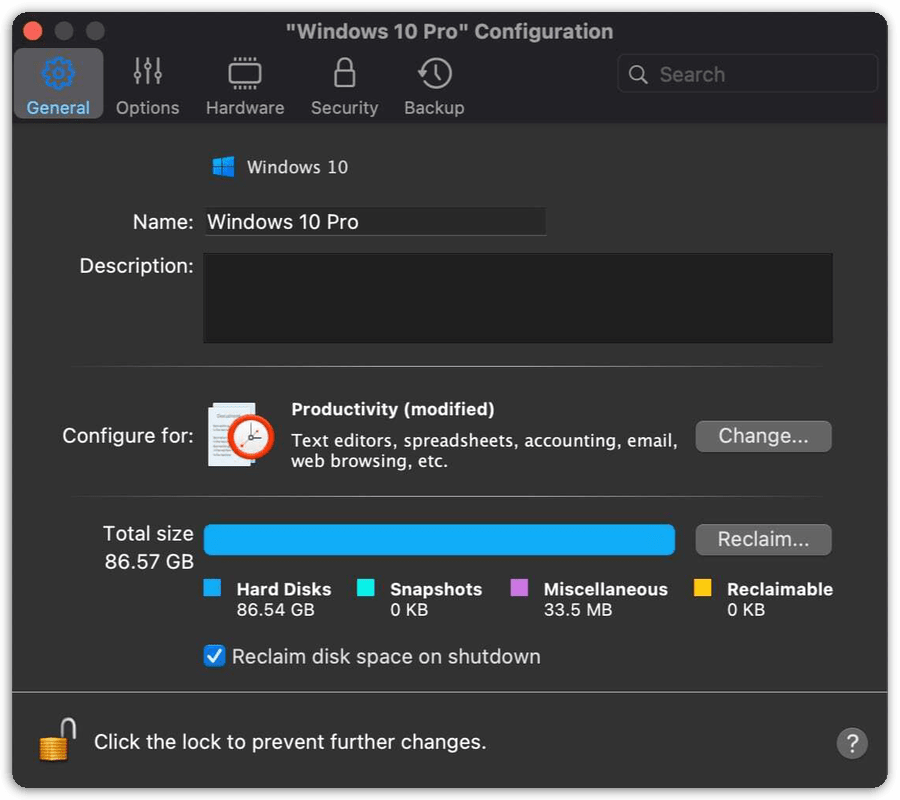Click the Windows 10 logo icon

[223, 167]
